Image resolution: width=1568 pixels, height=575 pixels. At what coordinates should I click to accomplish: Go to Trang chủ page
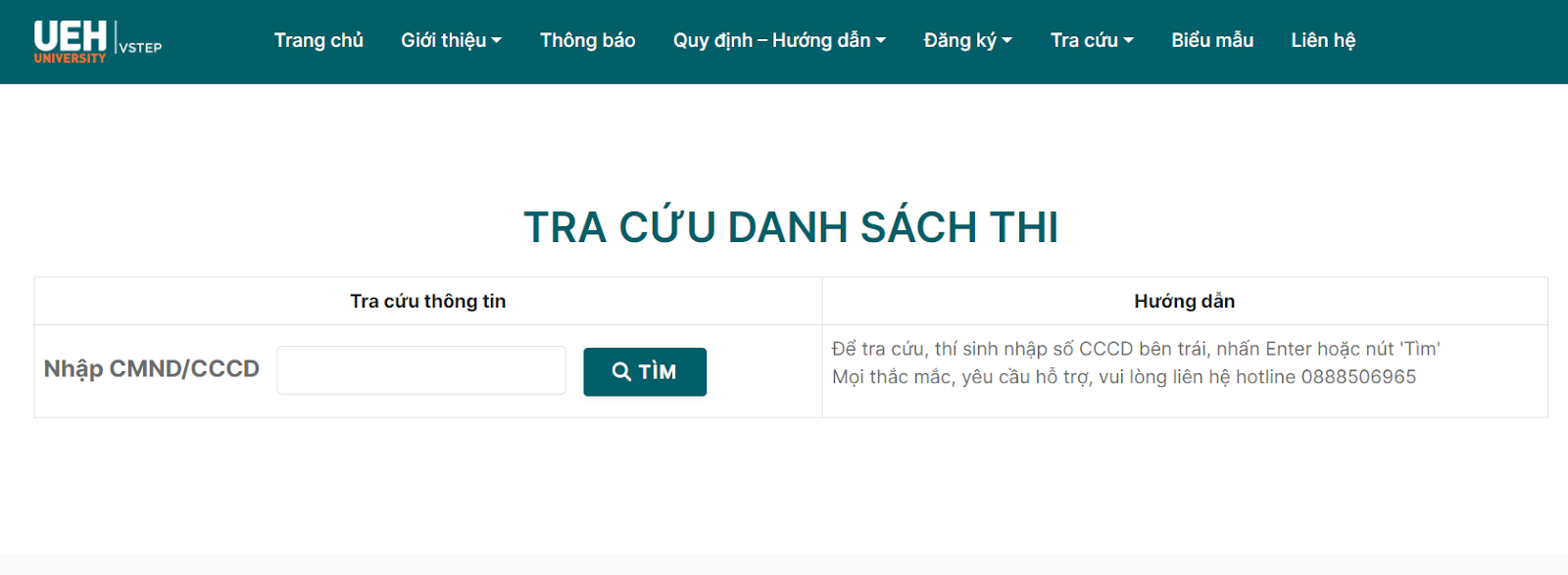(x=318, y=40)
